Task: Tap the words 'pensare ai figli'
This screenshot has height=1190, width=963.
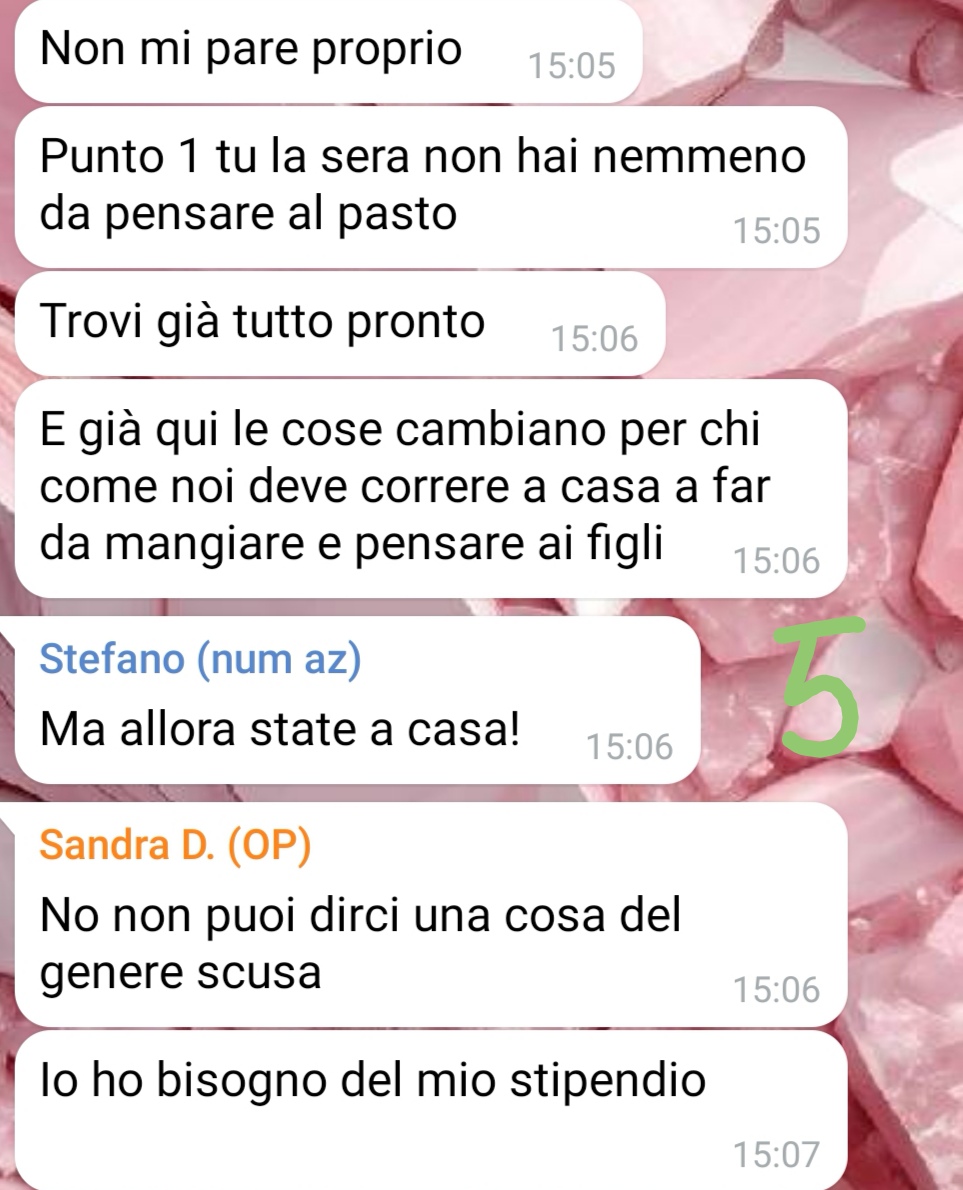Action: (509, 543)
